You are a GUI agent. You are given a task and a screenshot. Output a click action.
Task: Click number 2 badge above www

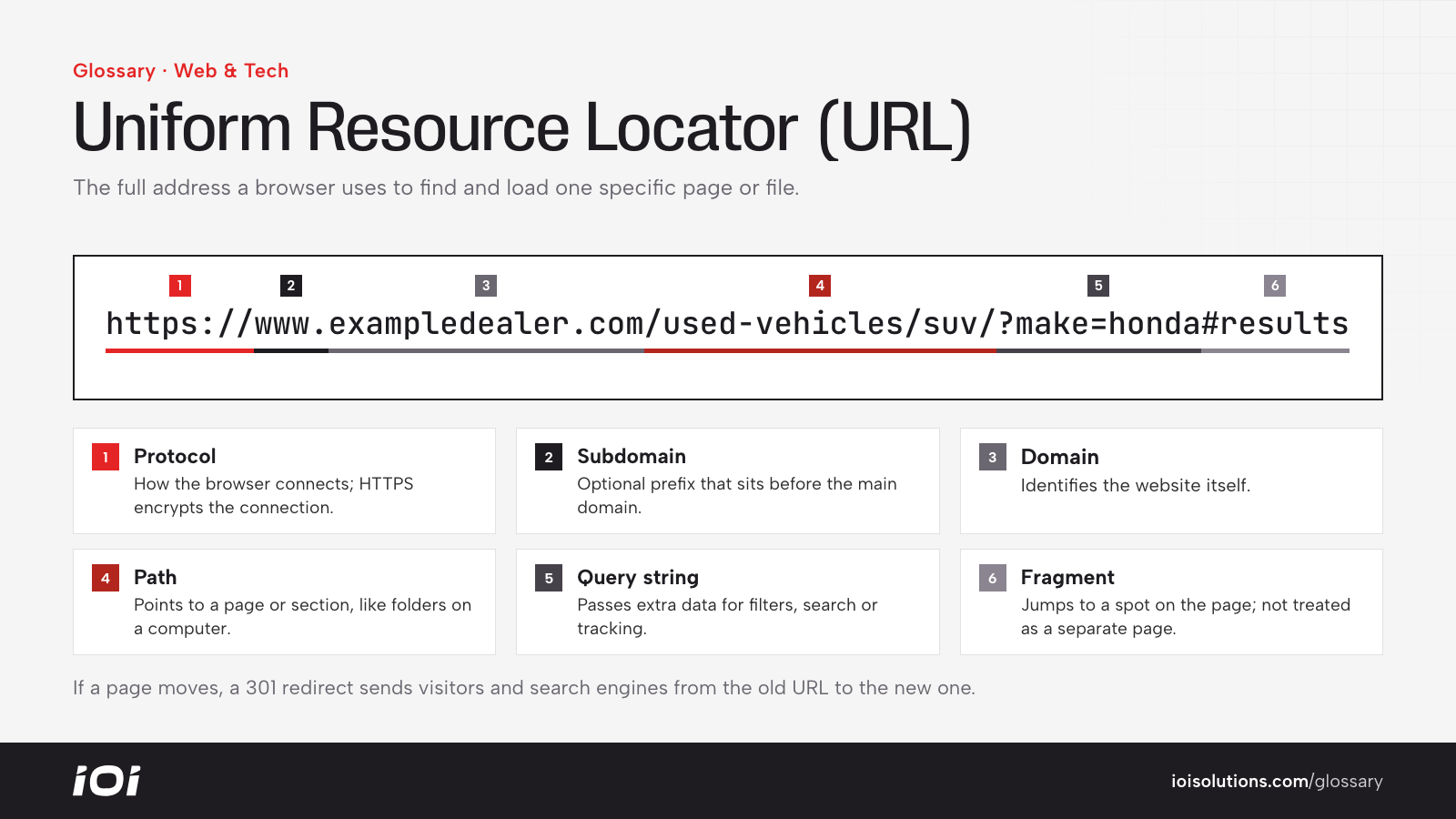(x=291, y=286)
